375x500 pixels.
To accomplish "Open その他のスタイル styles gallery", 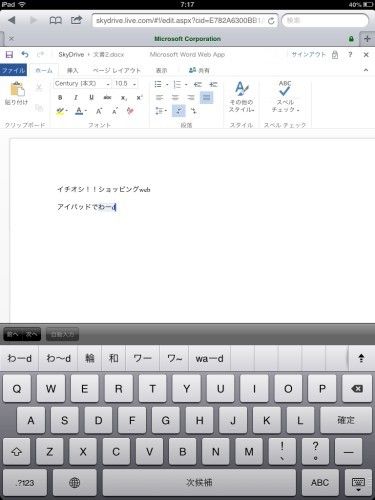I will coord(242,97).
